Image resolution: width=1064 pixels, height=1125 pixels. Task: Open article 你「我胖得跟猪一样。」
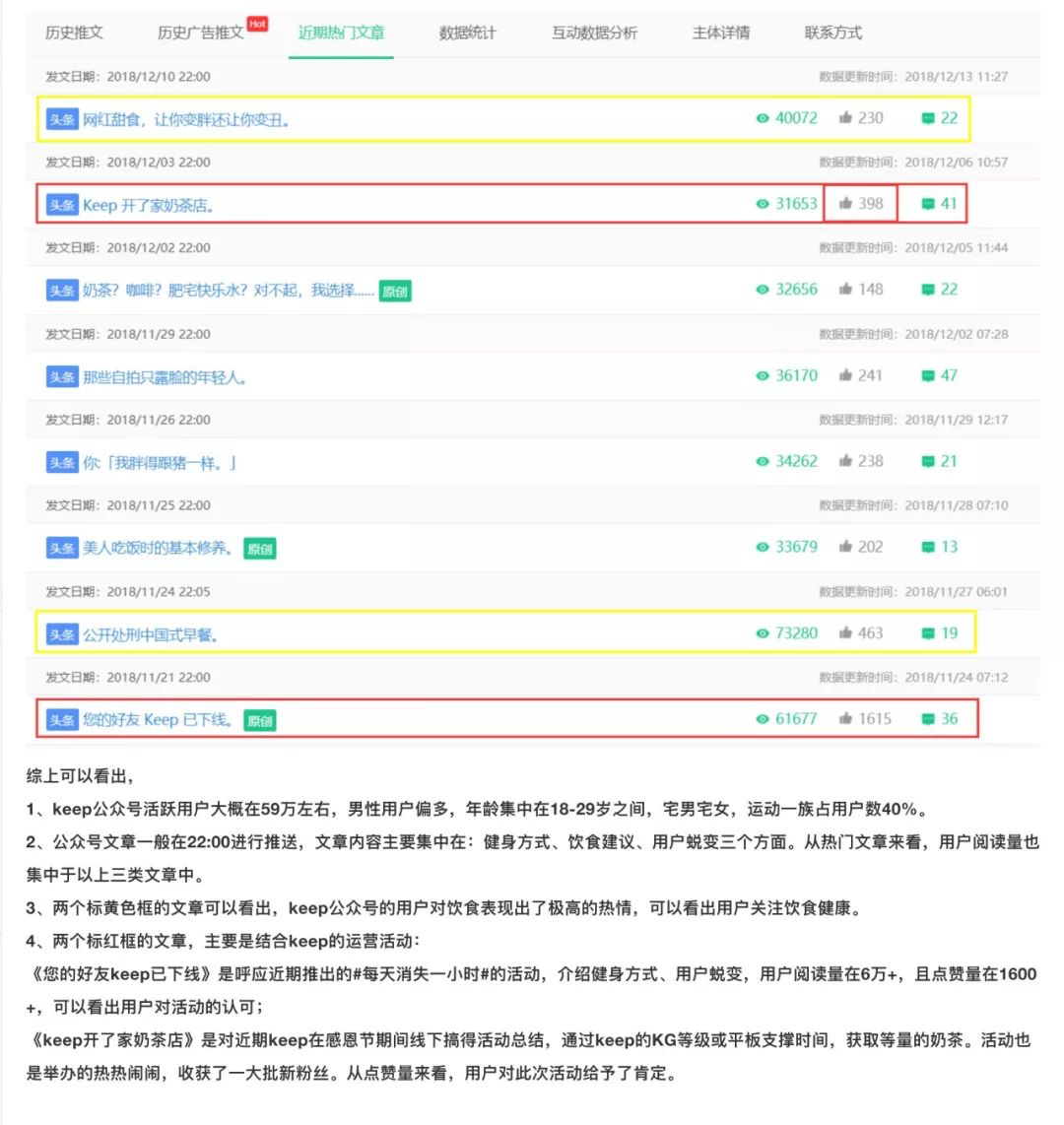coord(160,463)
